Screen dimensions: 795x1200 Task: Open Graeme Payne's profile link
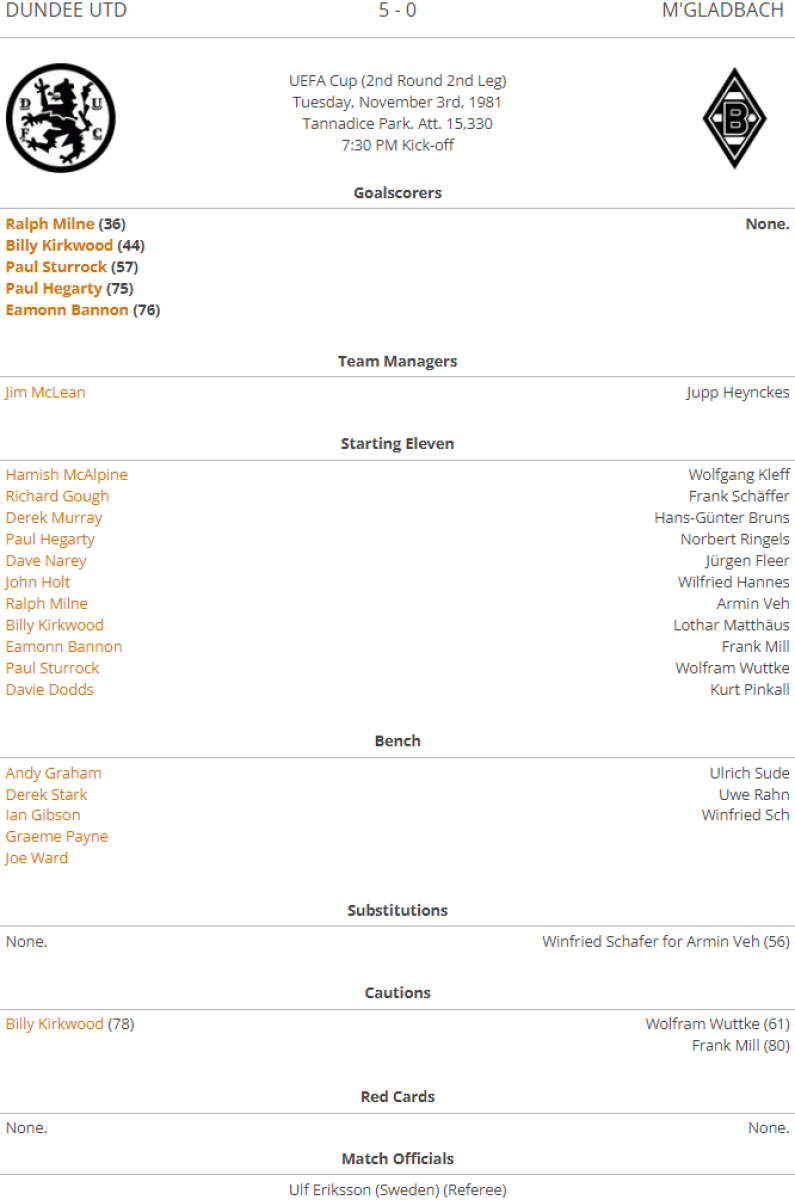coord(56,836)
